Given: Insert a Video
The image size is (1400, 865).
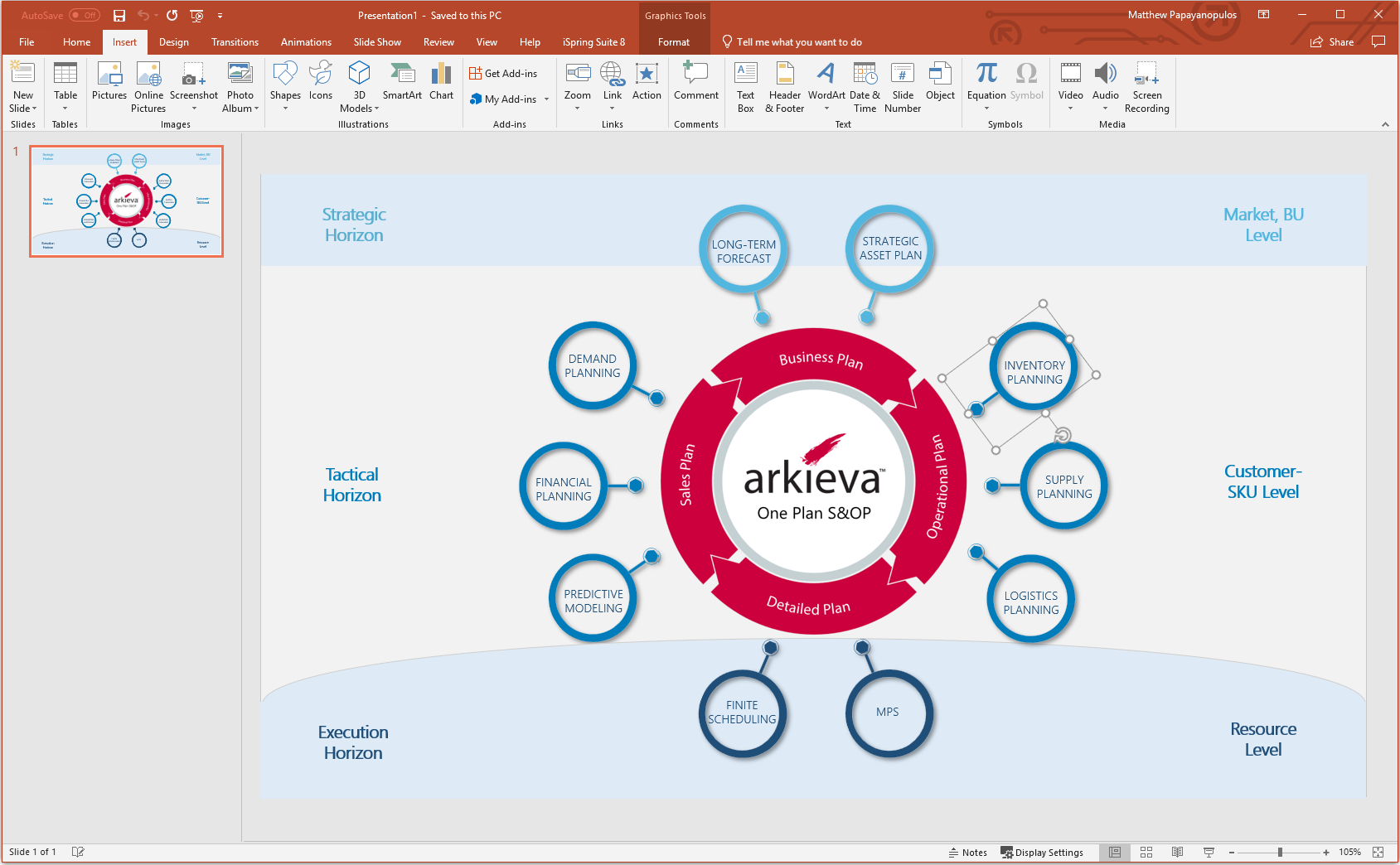Looking at the screenshot, I should pos(1070,87).
